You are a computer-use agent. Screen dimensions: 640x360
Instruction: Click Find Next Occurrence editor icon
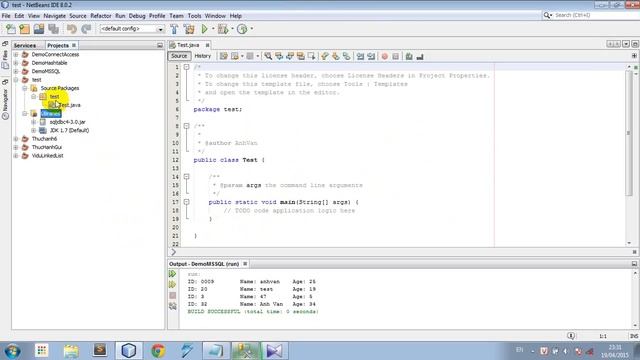[290, 56]
